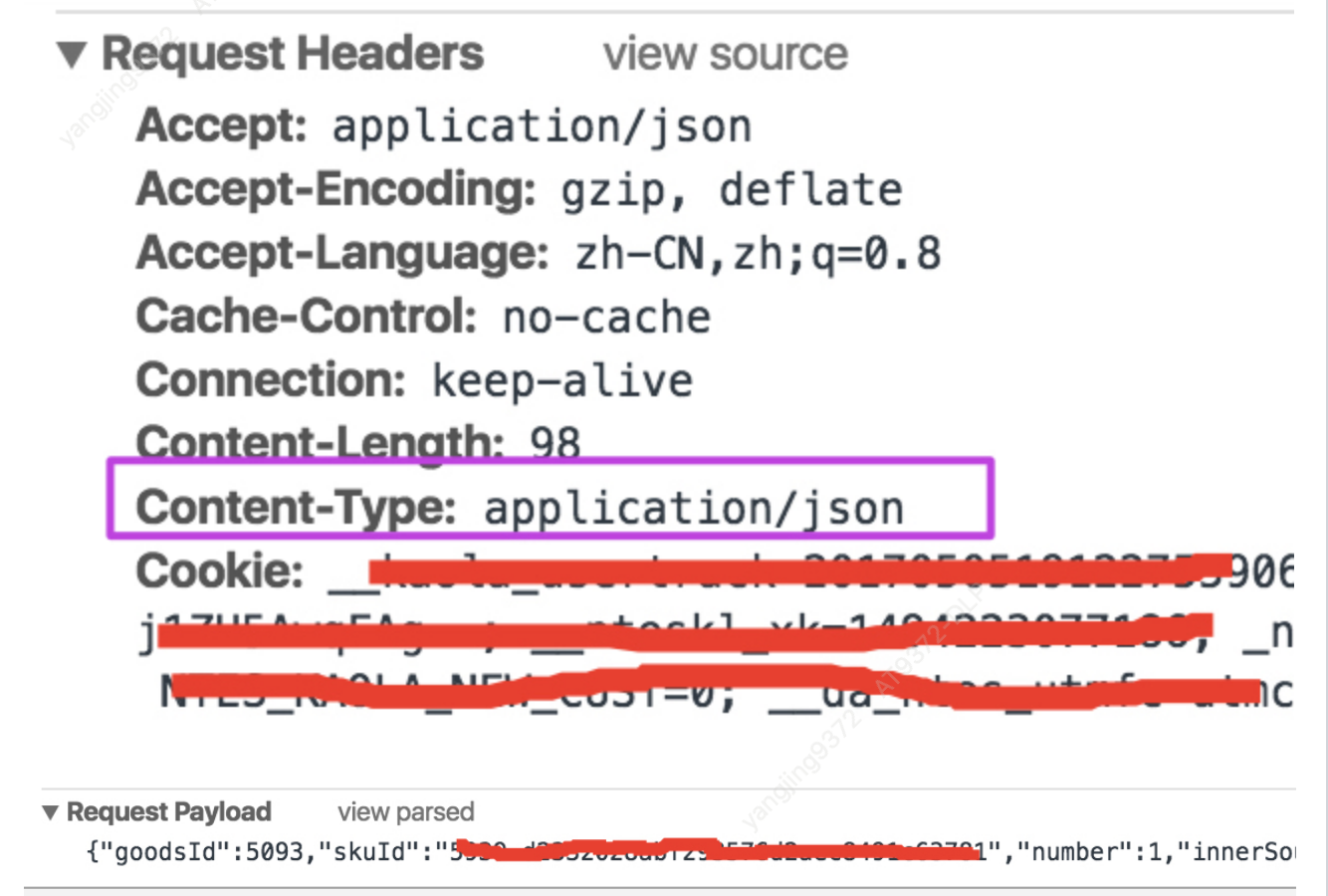Click the Accept-Encoding gzip, deflate value
The width and height of the screenshot is (1328, 896).
731,190
